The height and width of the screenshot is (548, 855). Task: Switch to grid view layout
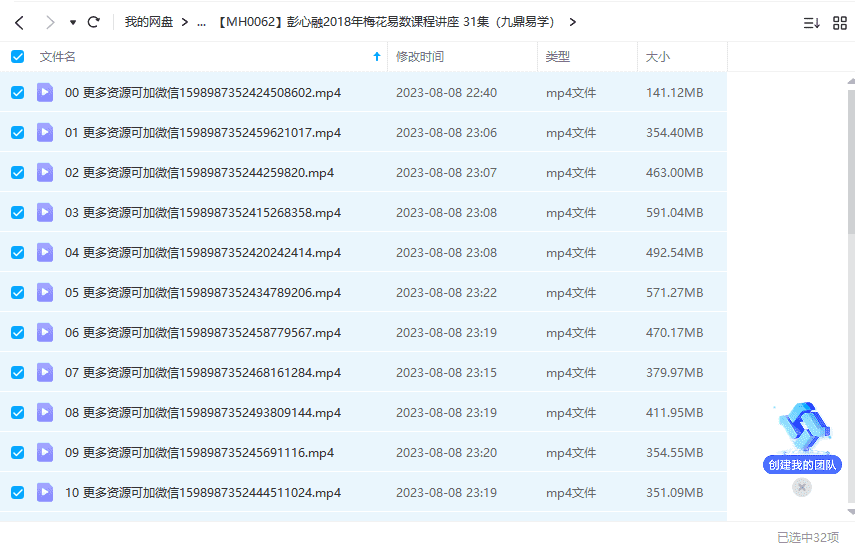[x=840, y=23]
